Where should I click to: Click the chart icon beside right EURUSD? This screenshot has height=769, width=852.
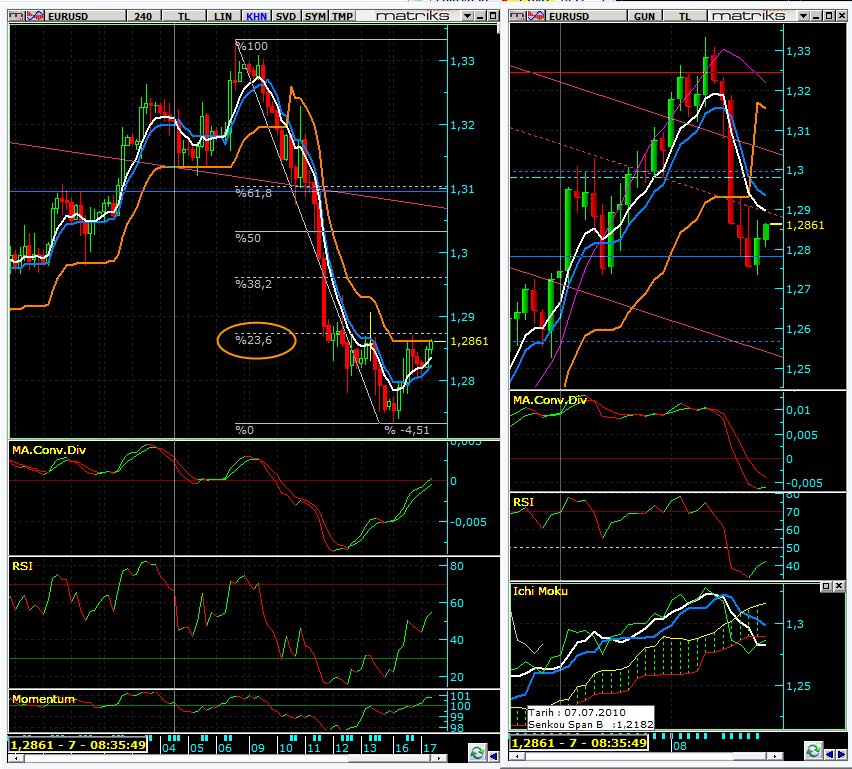536,17
